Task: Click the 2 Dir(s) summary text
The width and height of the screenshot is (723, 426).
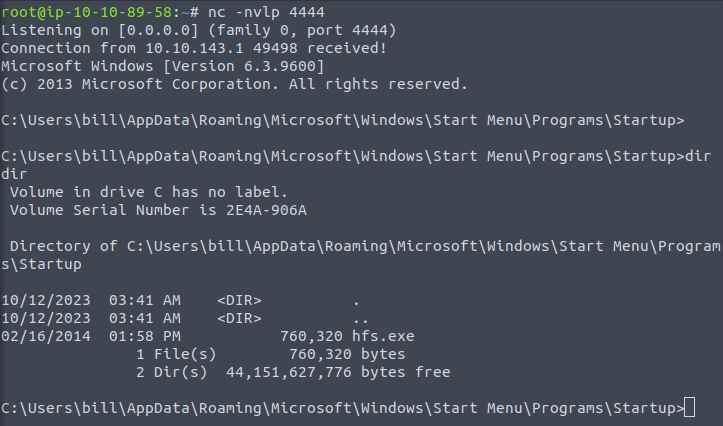Action: [x=171, y=372]
